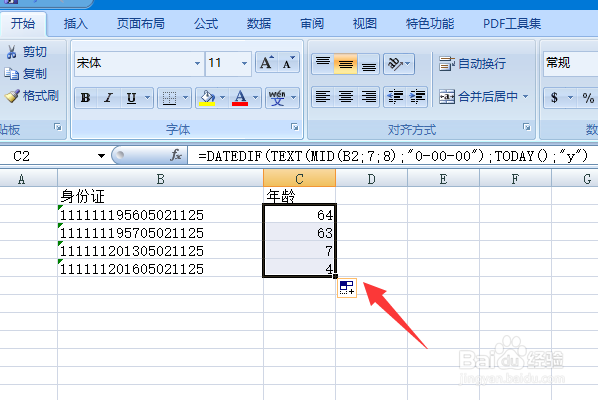Select cell with 111111201305021125
Viewport: 598px width, 400px height.
(161, 251)
